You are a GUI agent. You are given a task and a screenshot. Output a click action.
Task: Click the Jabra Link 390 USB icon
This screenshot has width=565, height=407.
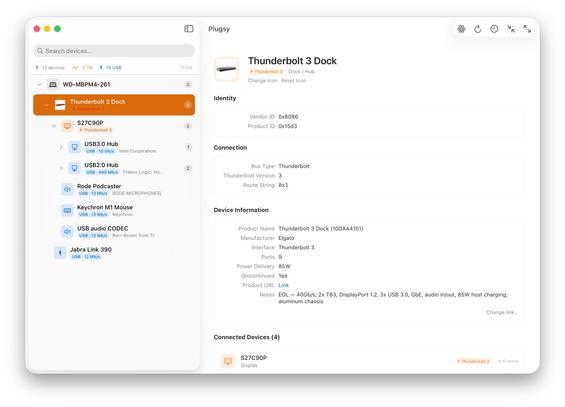(60, 252)
